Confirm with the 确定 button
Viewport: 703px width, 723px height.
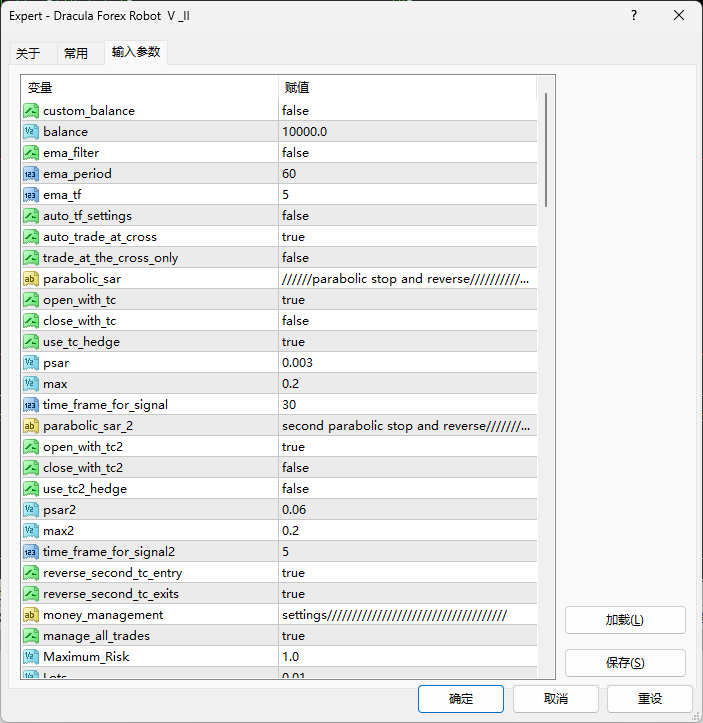[x=461, y=699]
